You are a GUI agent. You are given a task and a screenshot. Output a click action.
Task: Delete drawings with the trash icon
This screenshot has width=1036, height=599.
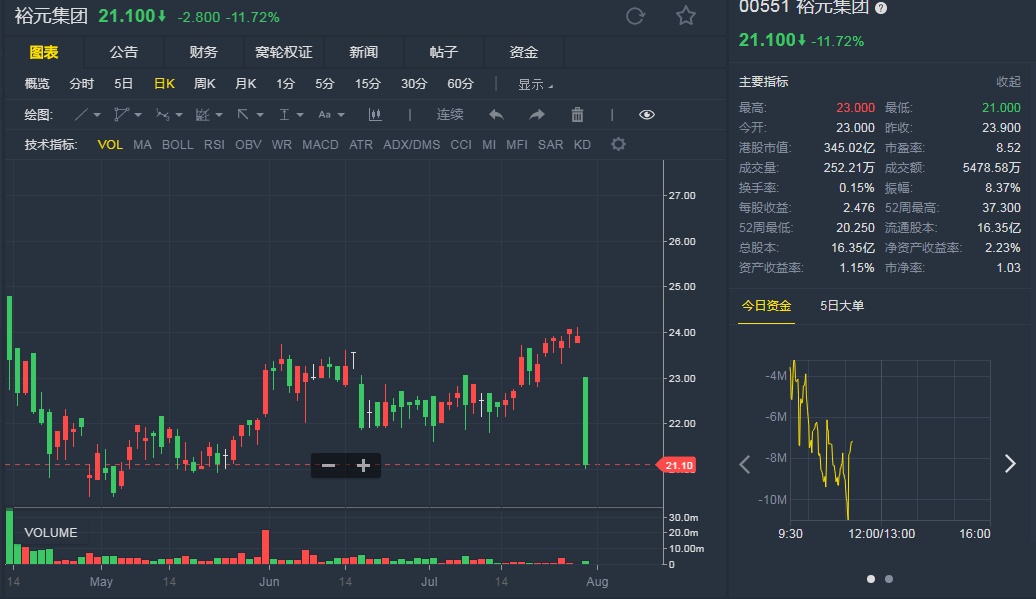pos(577,115)
